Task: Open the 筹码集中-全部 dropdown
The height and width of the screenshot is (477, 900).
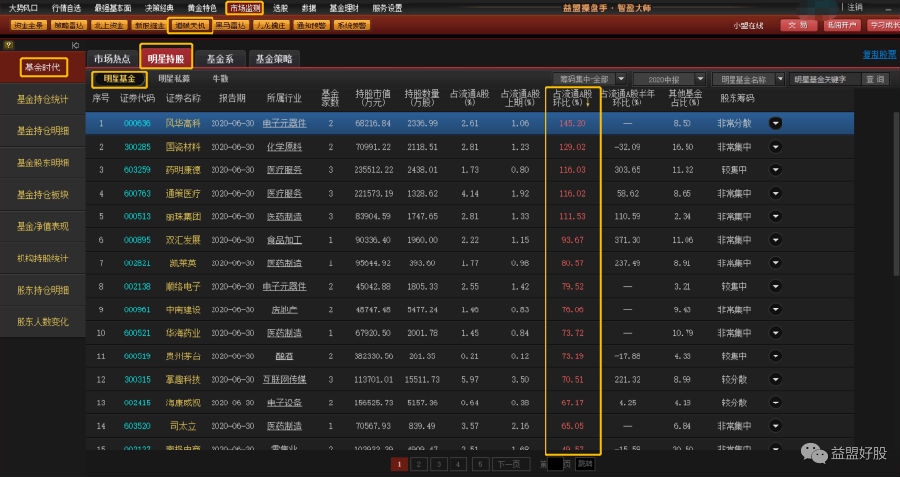Action: tap(621, 79)
